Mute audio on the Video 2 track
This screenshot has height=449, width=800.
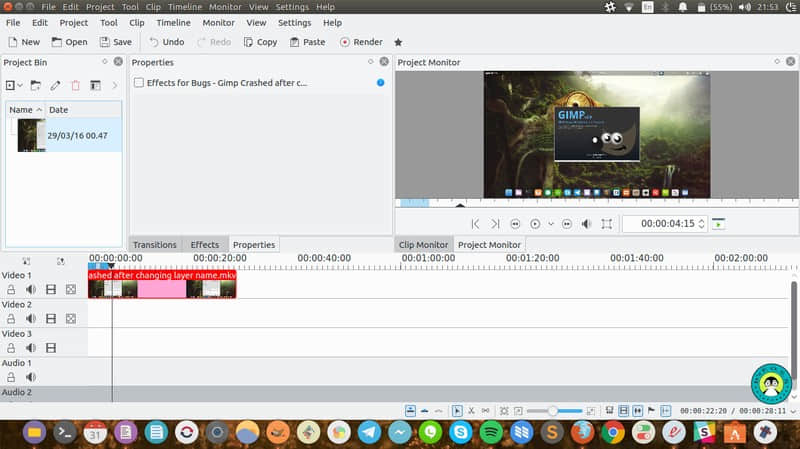point(31,319)
